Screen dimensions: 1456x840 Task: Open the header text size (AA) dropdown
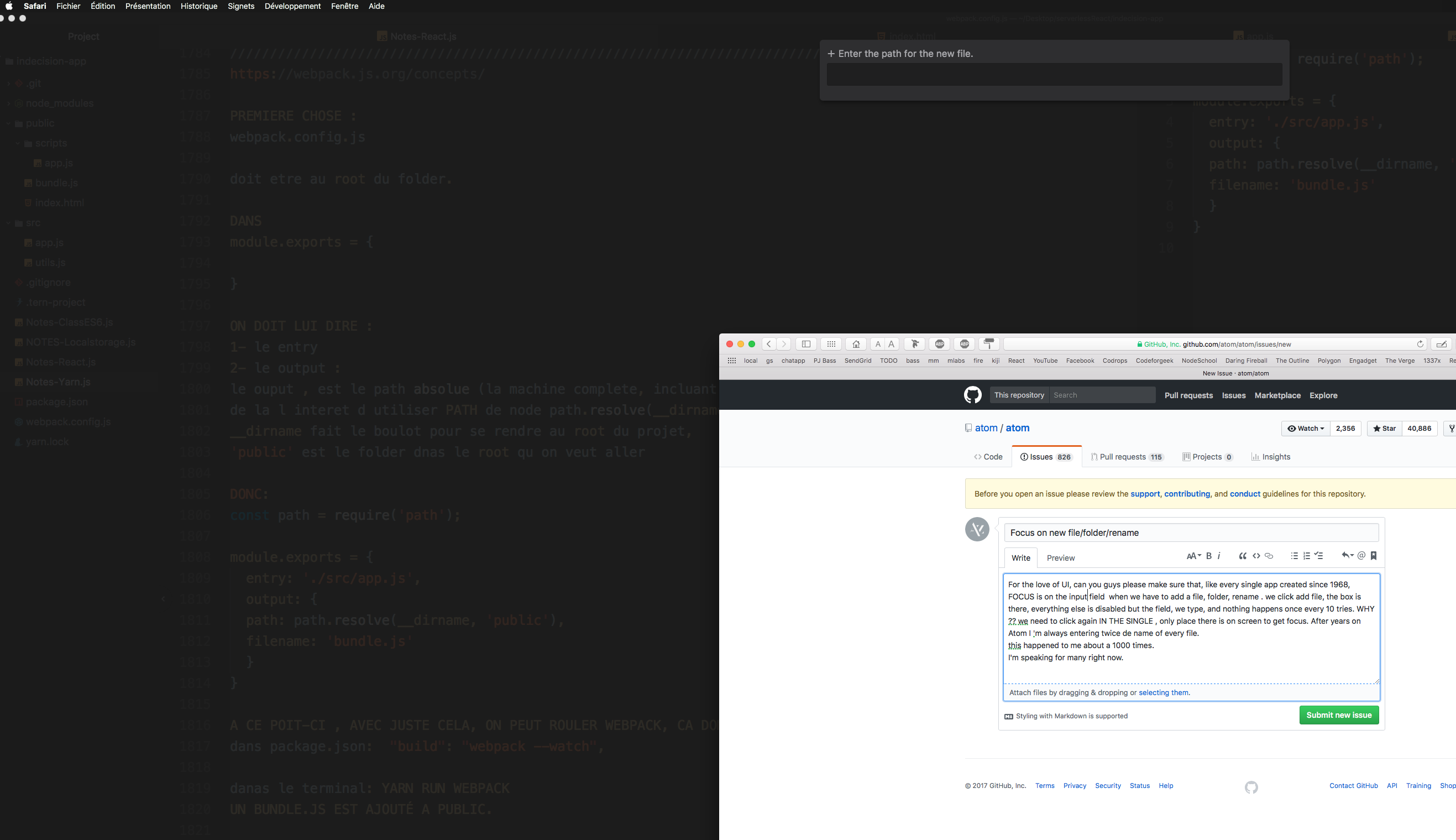[1193, 556]
